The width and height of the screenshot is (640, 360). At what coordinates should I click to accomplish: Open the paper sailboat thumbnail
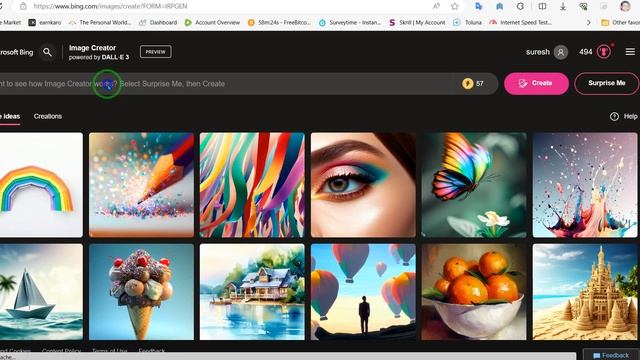pyautogui.click(x=41, y=292)
